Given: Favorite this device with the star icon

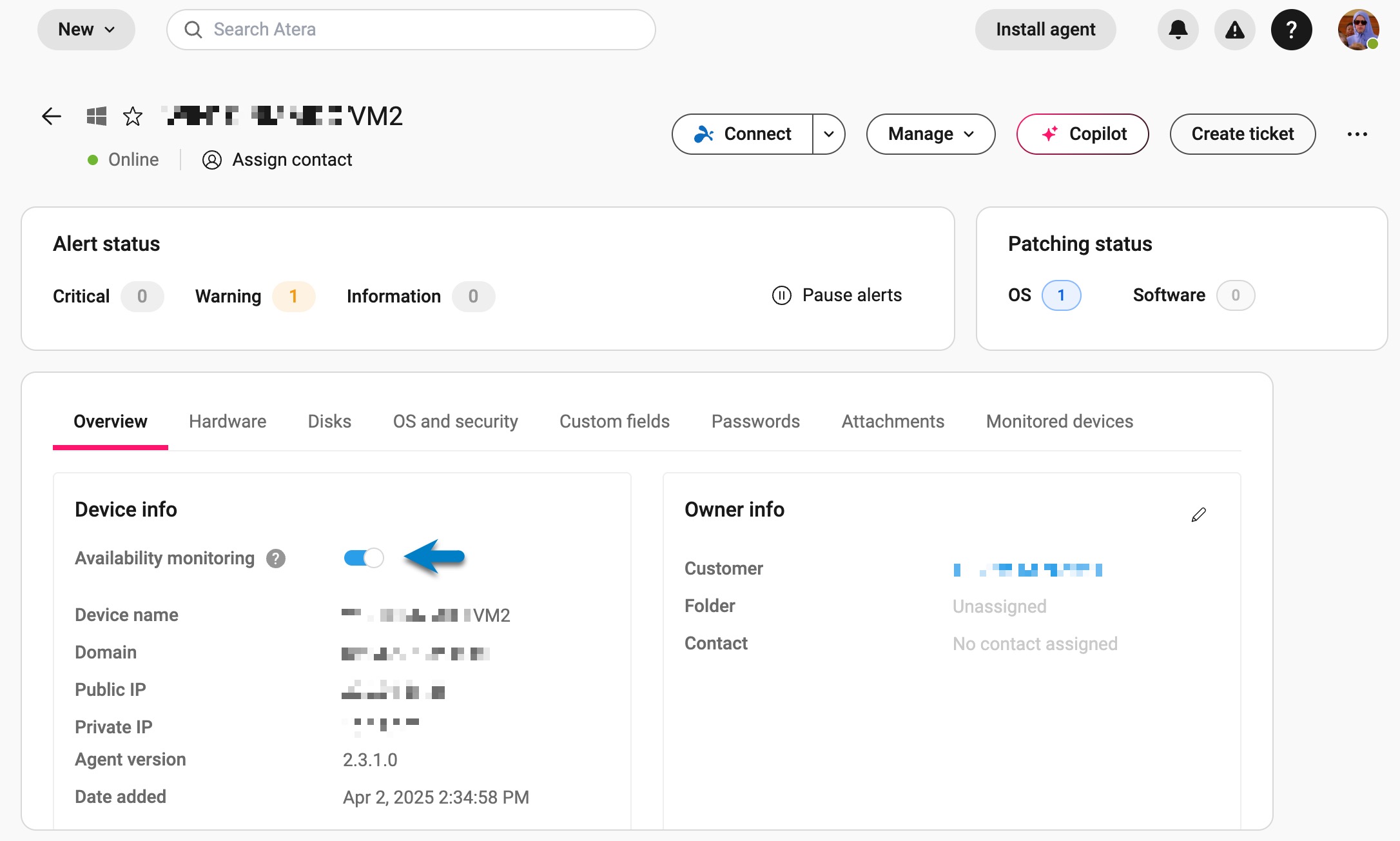Looking at the screenshot, I should [x=133, y=116].
